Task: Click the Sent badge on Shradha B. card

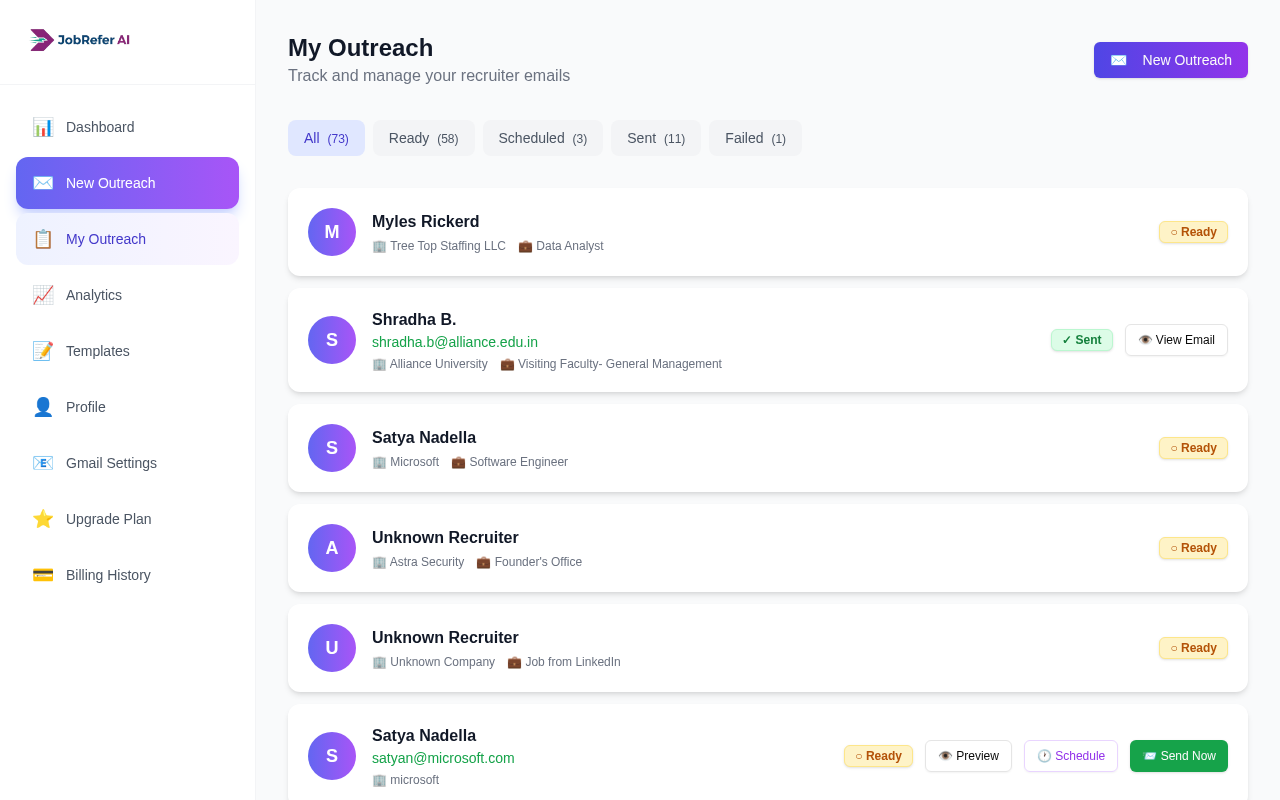Action: pyautogui.click(x=1082, y=340)
